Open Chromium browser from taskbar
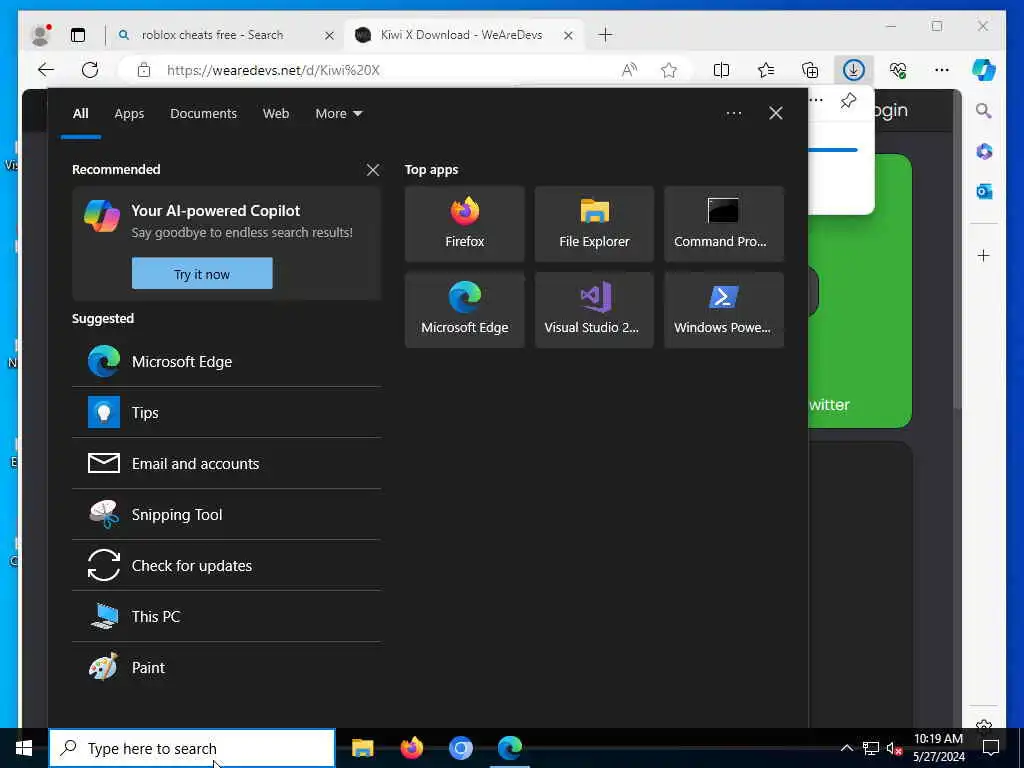 (x=460, y=748)
